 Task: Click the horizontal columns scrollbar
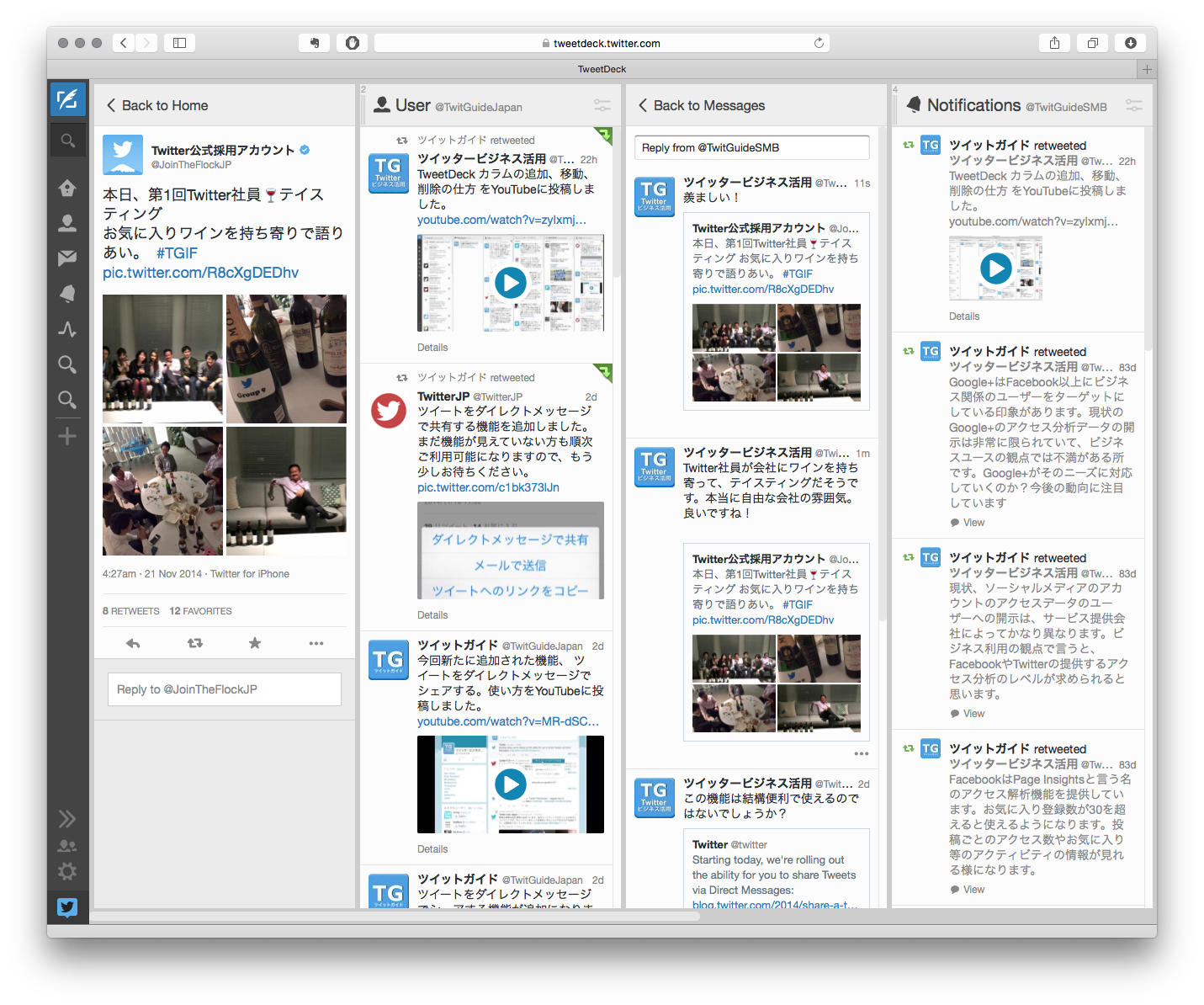(x=395, y=916)
